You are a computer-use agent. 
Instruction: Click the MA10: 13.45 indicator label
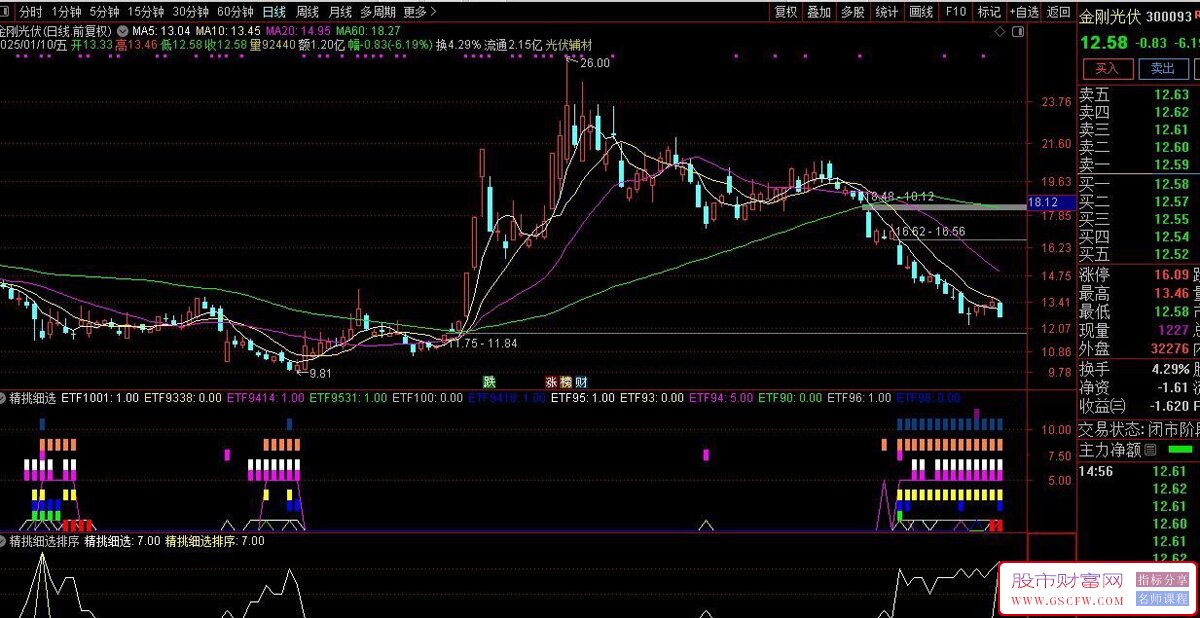(228, 30)
